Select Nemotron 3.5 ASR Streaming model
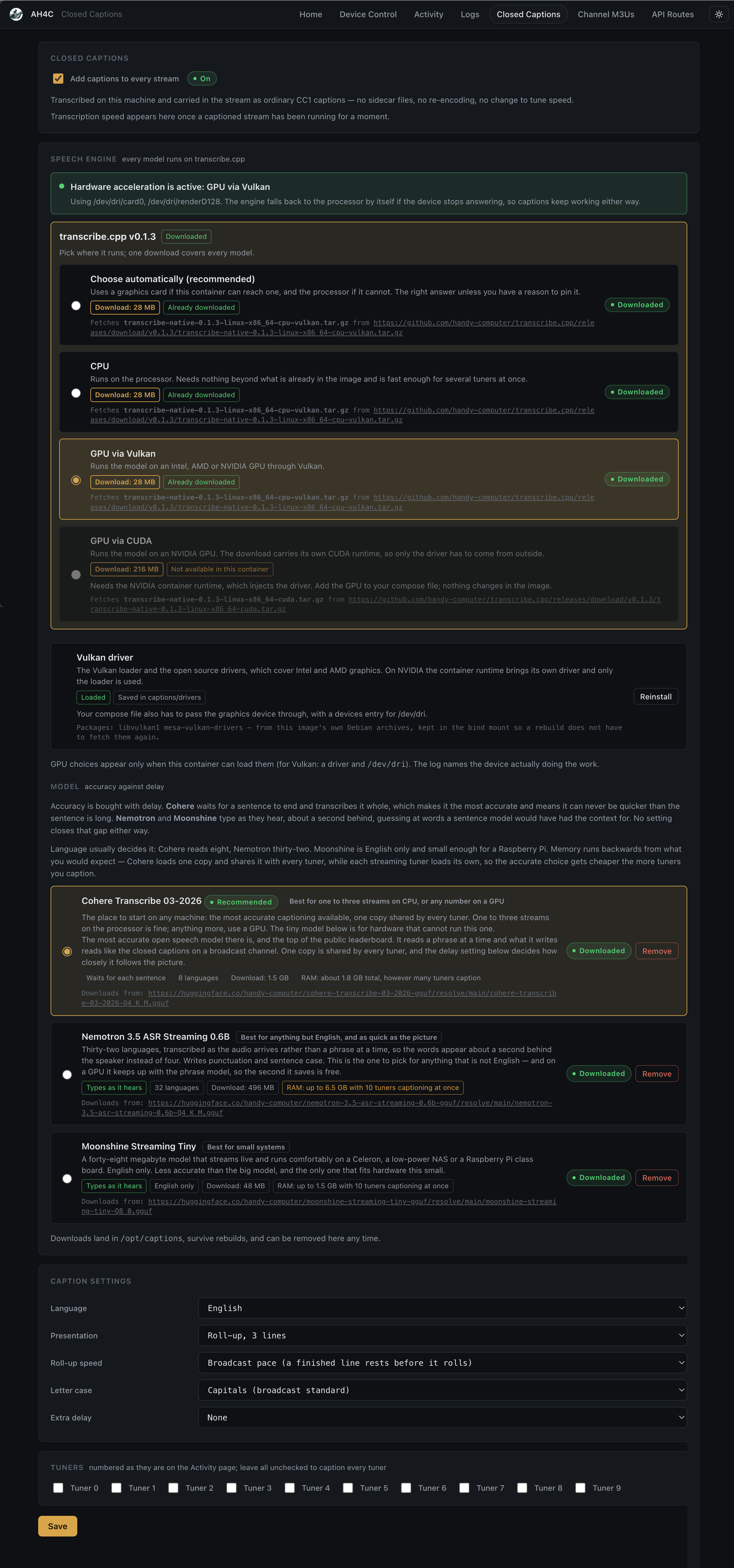 pos(67,1074)
